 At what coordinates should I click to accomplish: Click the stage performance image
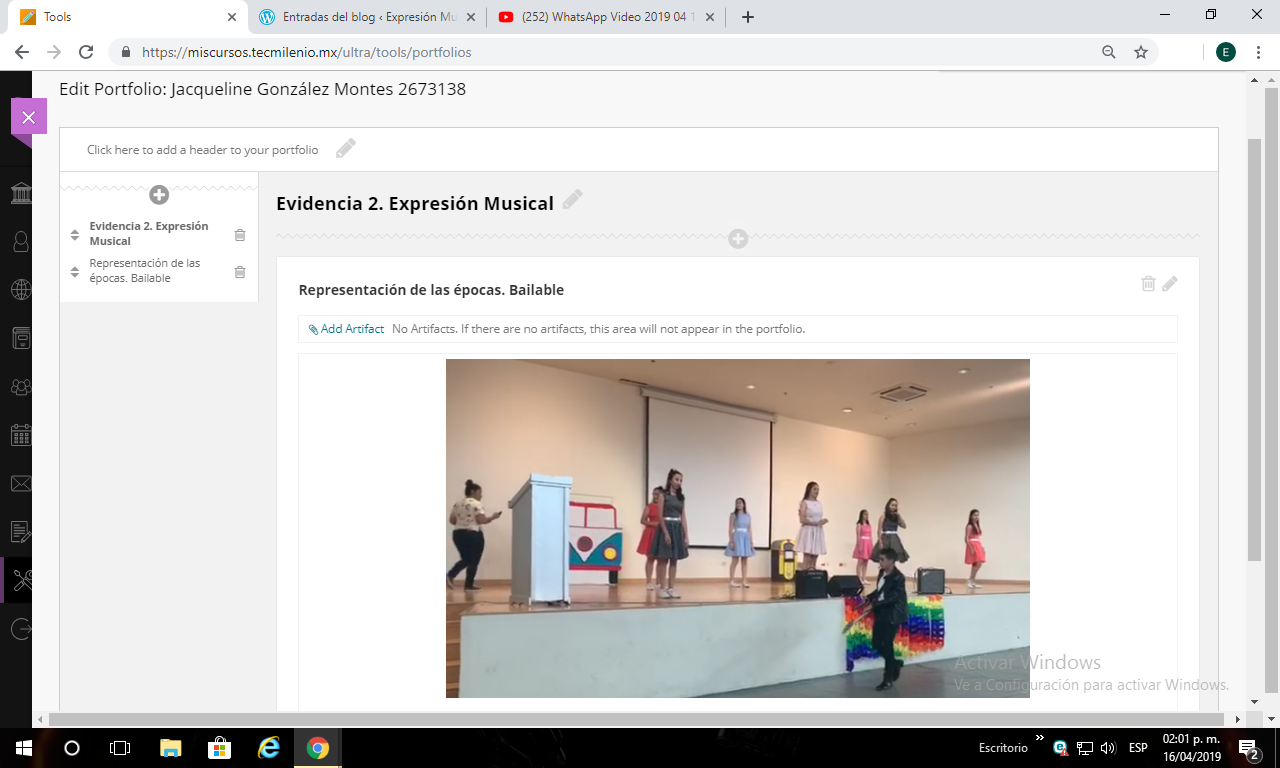coord(737,528)
